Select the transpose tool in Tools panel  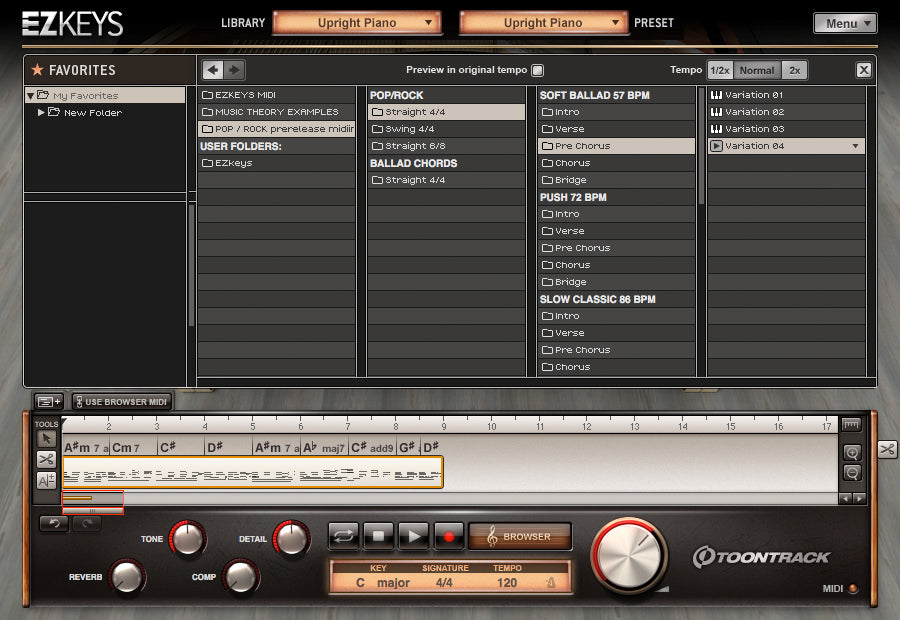coord(46,481)
